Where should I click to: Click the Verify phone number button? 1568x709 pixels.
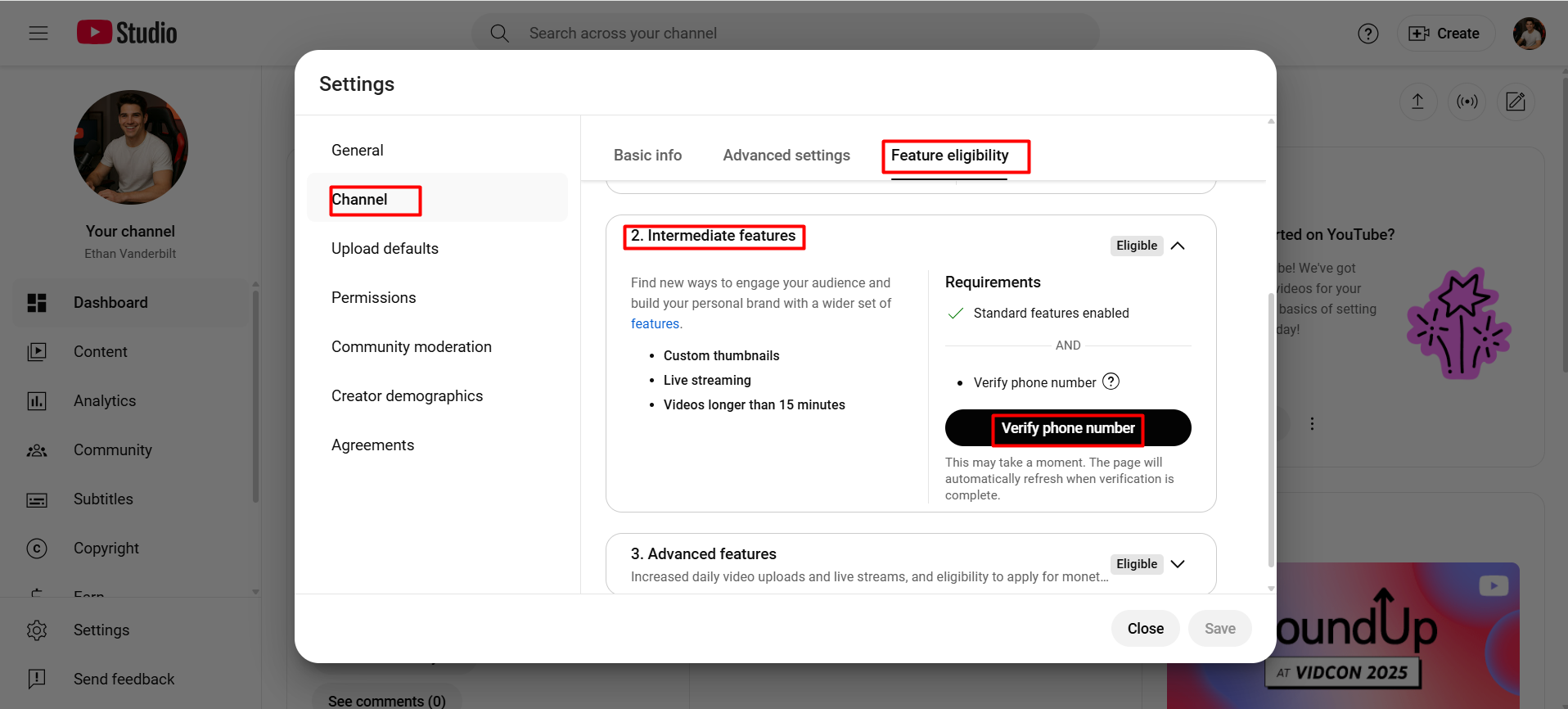click(1068, 428)
